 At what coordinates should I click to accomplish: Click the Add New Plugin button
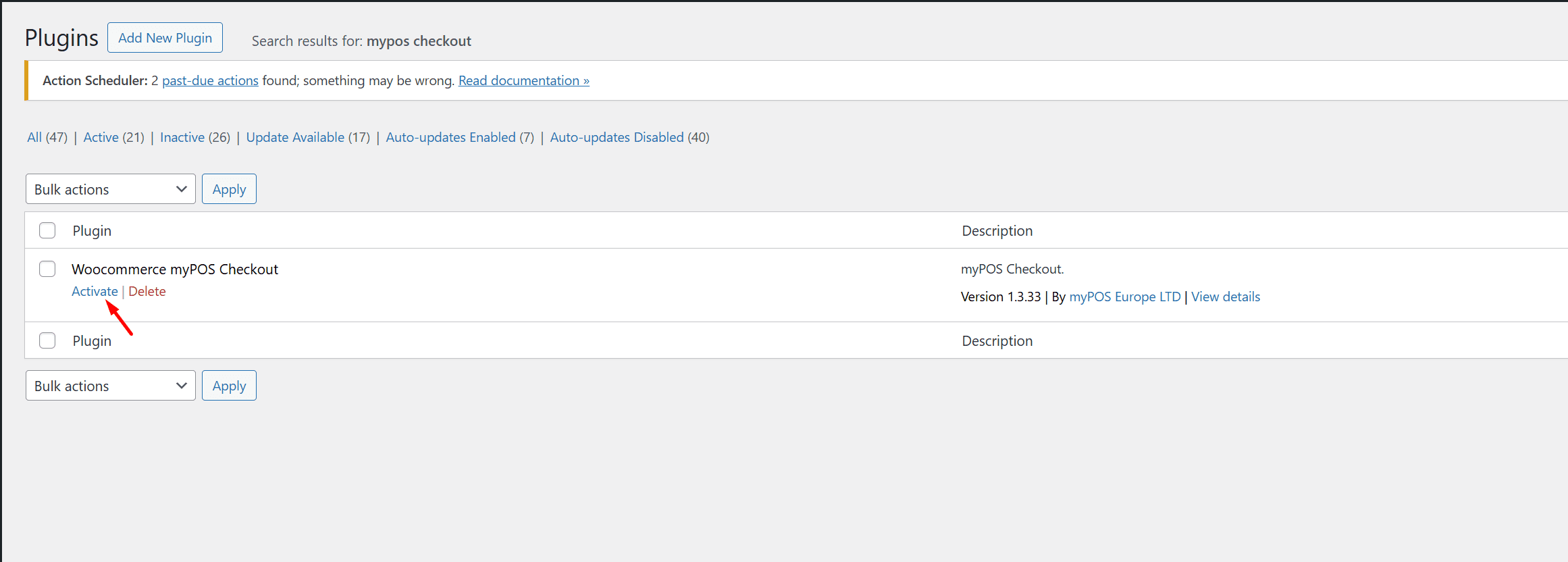(165, 37)
